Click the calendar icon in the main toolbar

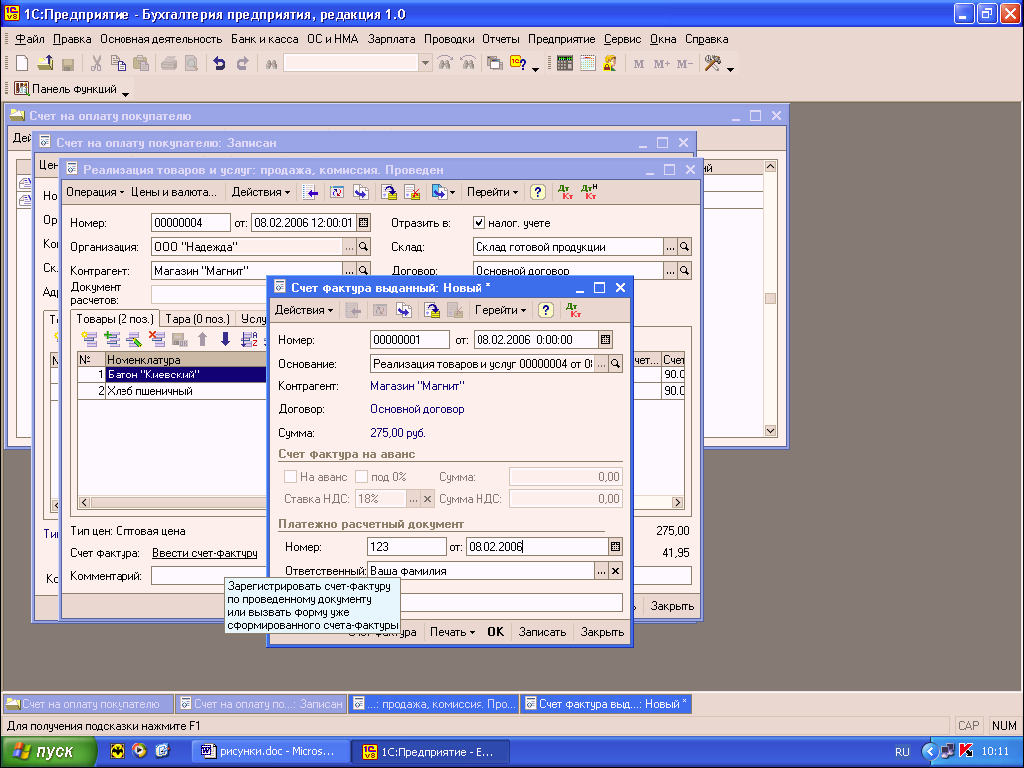(x=587, y=63)
